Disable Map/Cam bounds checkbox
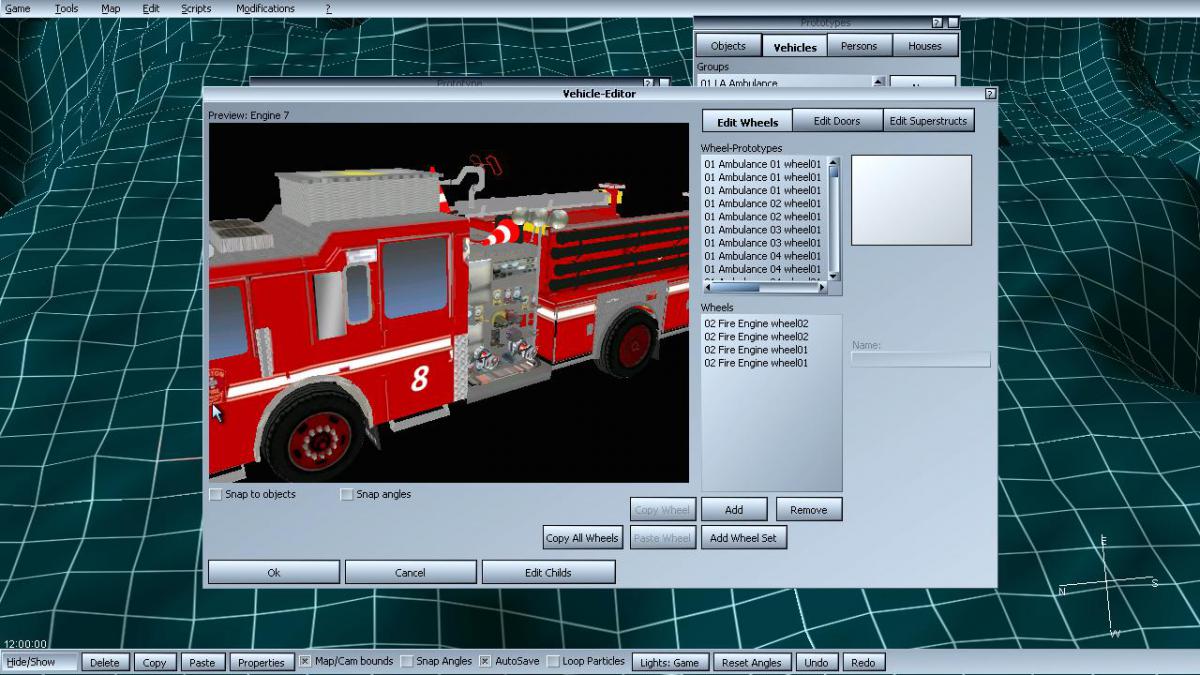Screen dimensions: 1200x675 [x=305, y=661]
